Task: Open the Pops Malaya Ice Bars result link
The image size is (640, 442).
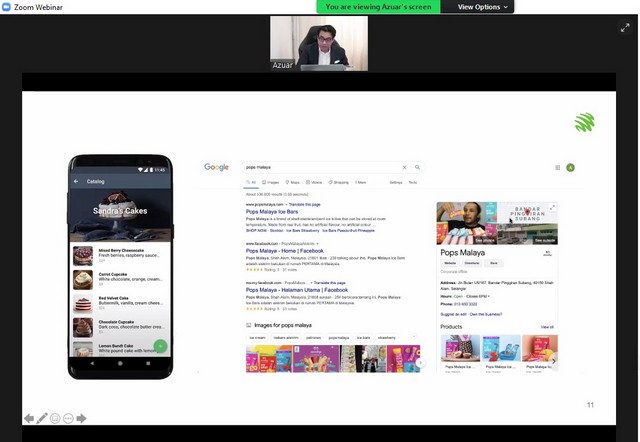Action: point(275,210)
